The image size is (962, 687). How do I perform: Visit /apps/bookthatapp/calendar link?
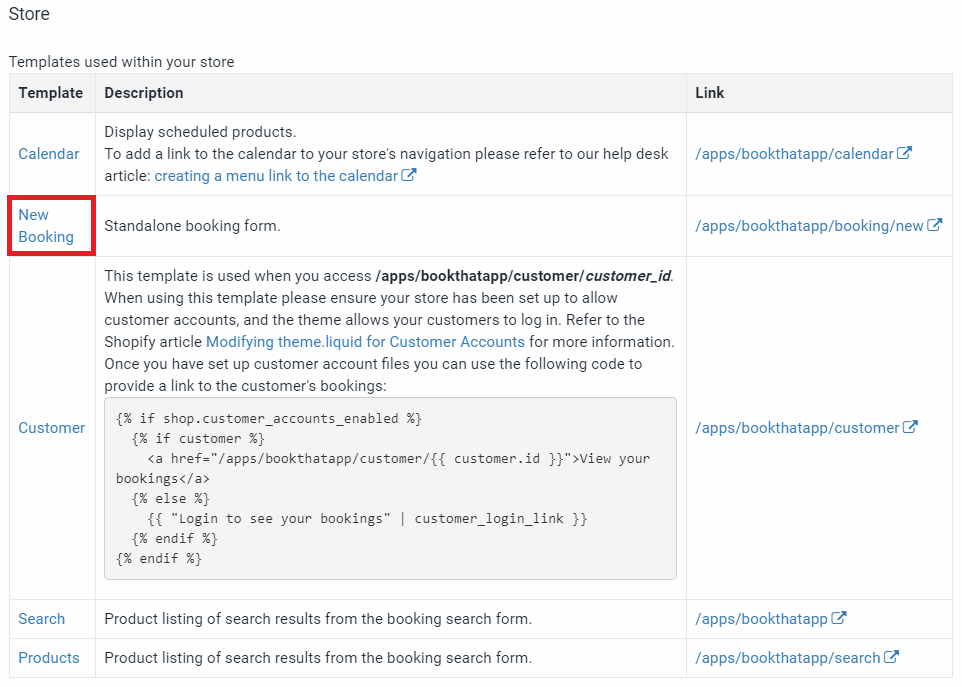click(x=794, y=154)
